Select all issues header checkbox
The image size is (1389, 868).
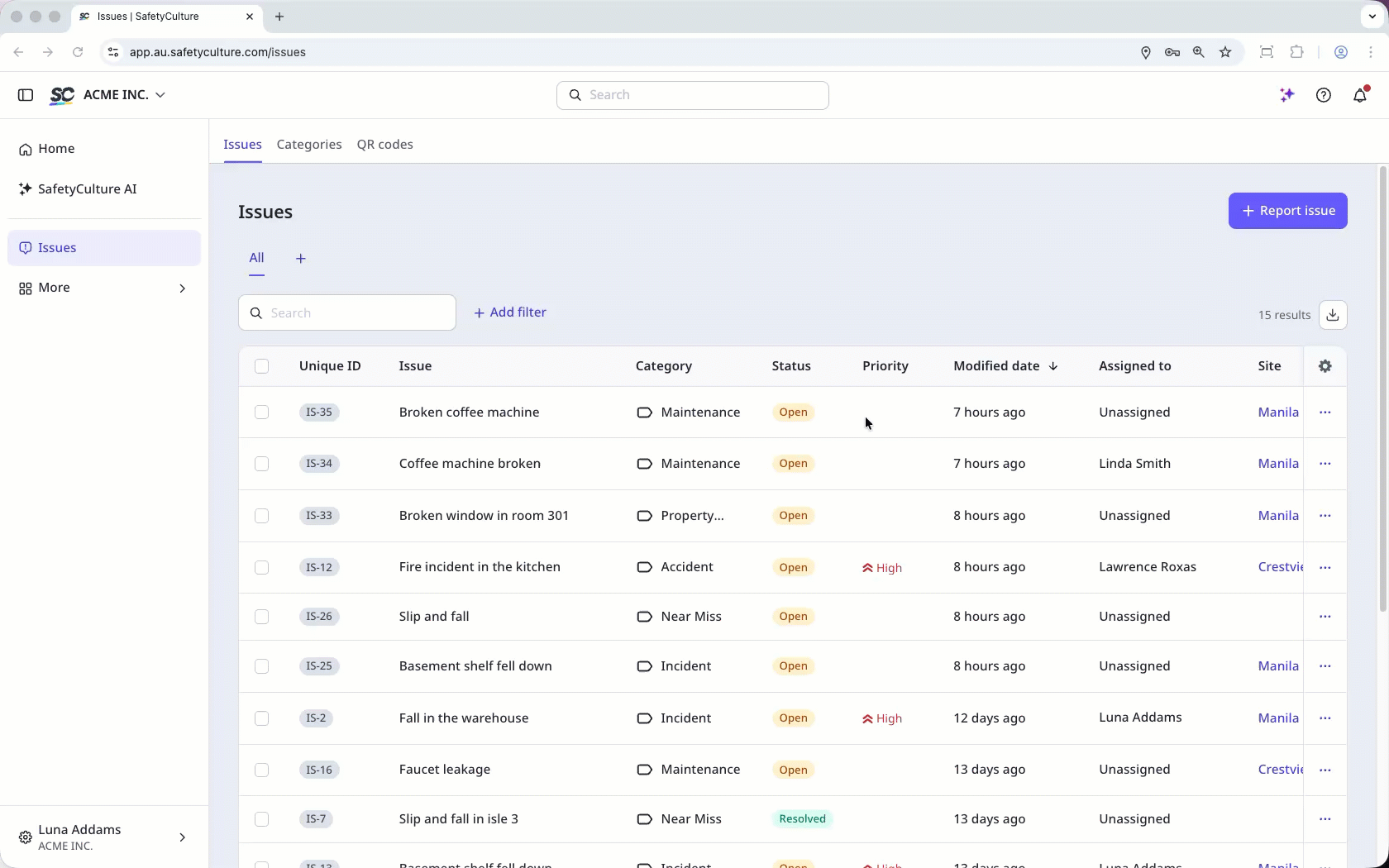[261, 366]
